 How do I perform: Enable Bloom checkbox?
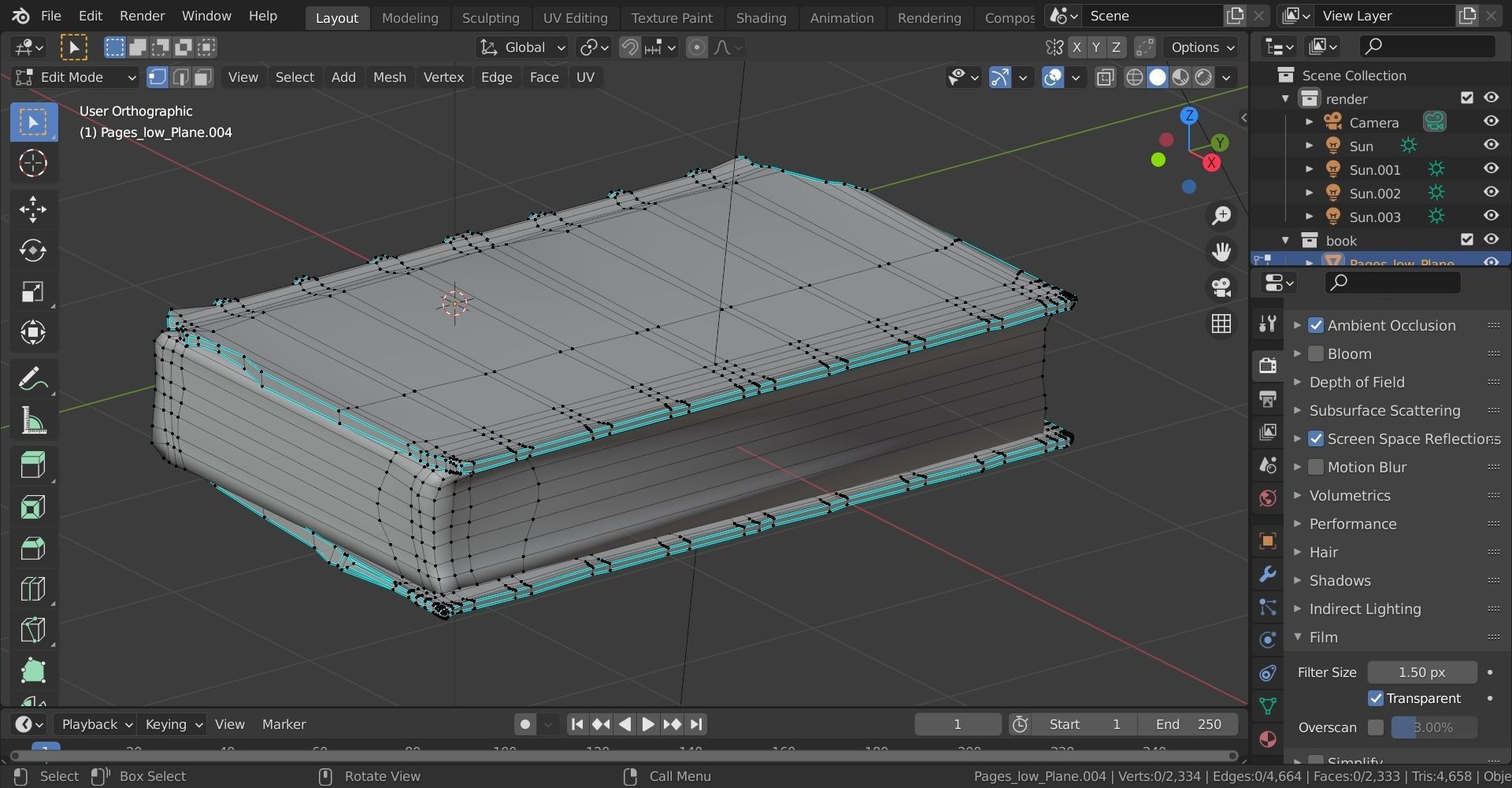(x=1316, y=353)
